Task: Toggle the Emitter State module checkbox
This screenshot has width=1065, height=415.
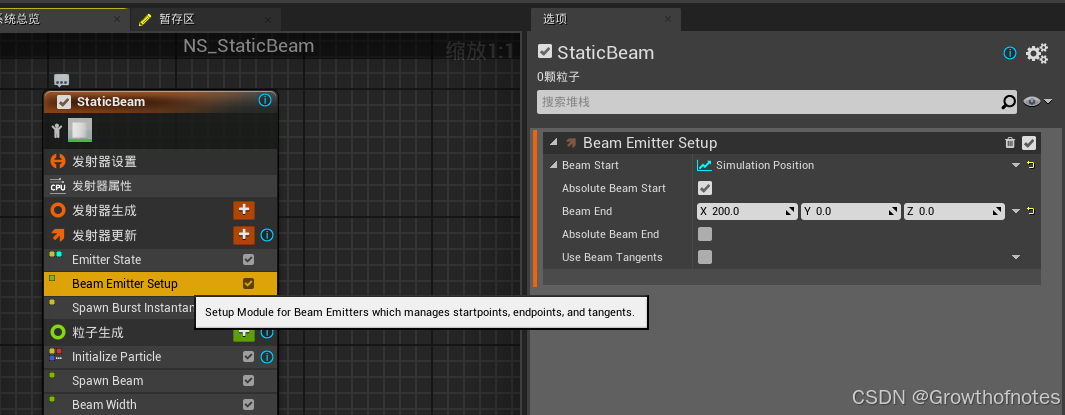Action: 249,259
